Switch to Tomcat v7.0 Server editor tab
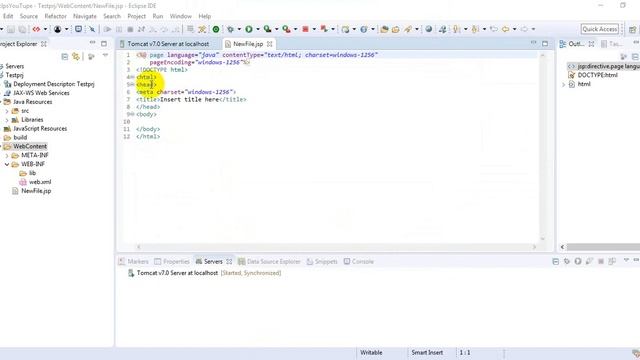This screenshot has width=640, height=360. click(168, 44)
